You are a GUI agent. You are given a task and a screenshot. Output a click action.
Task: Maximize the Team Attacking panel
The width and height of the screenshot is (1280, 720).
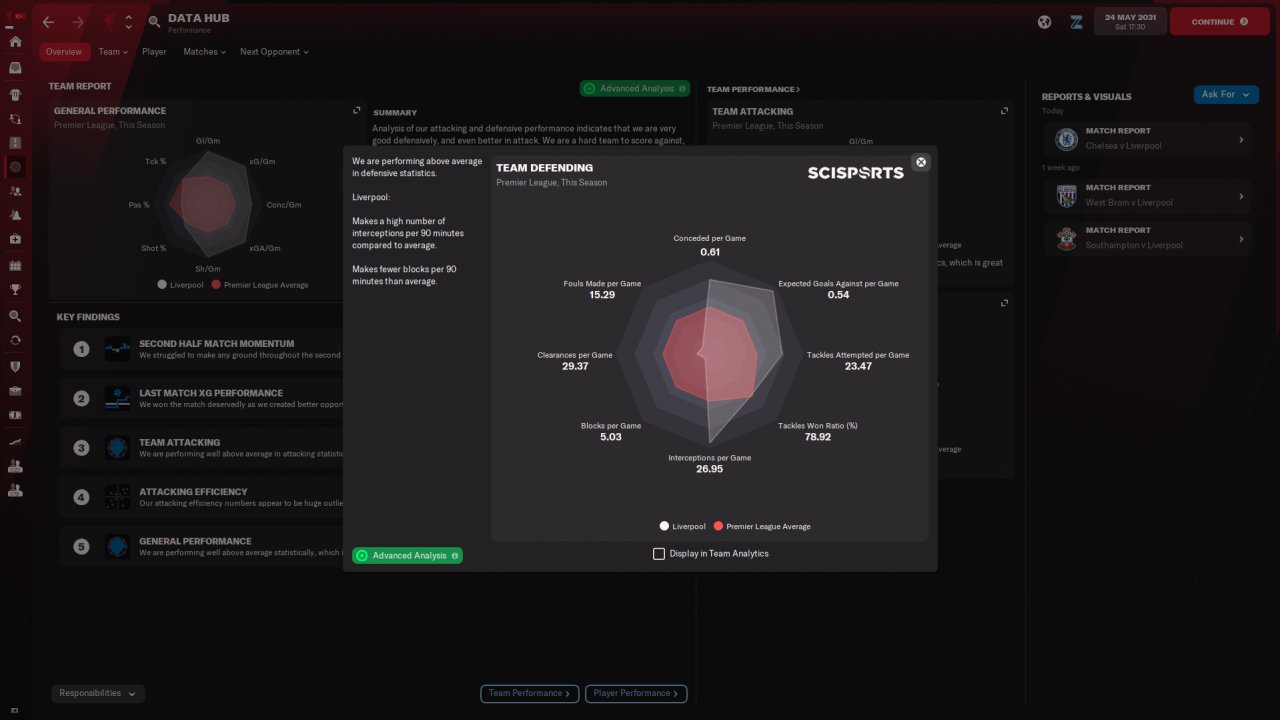1004,111
